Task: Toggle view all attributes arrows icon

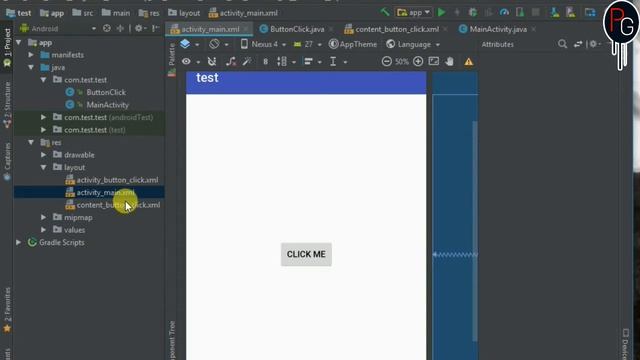Action: [x=578, y=44]
